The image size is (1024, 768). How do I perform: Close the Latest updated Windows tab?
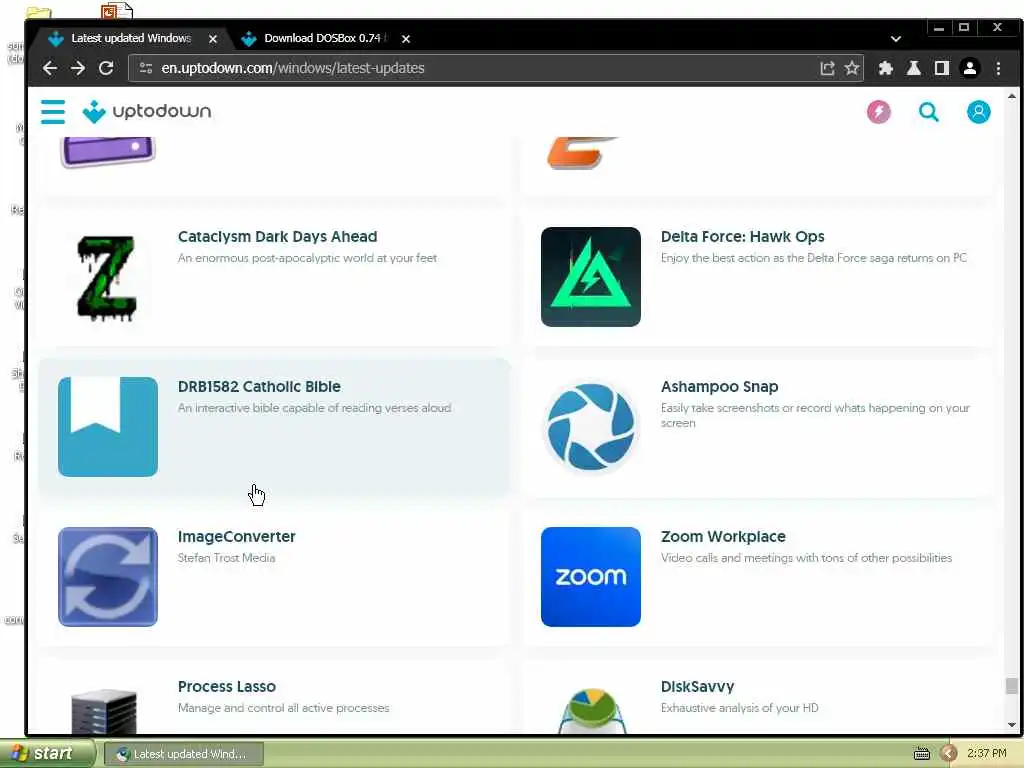213,39
